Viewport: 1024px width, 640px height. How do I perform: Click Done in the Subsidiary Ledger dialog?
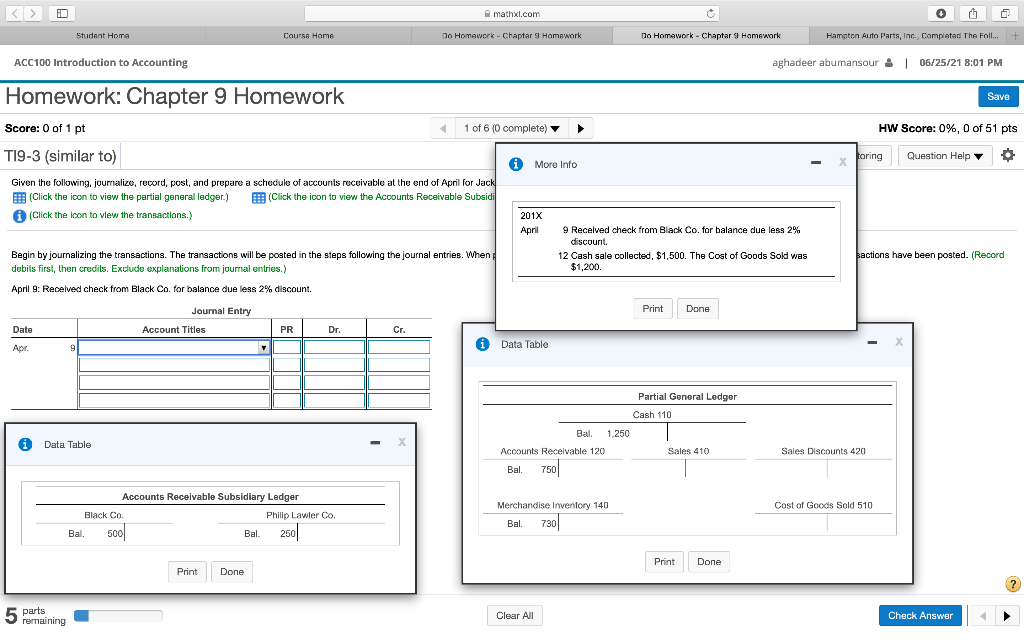click(x=232, y=571)
